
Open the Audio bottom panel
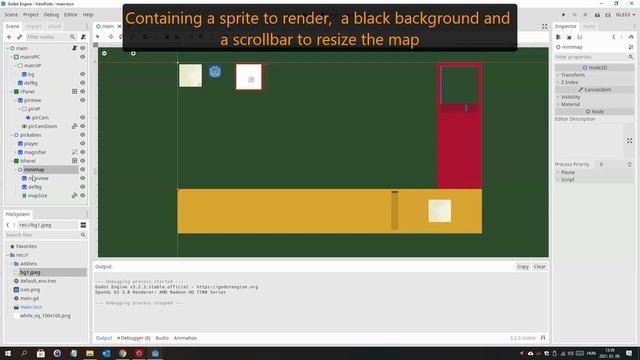(x=162, y=338)
